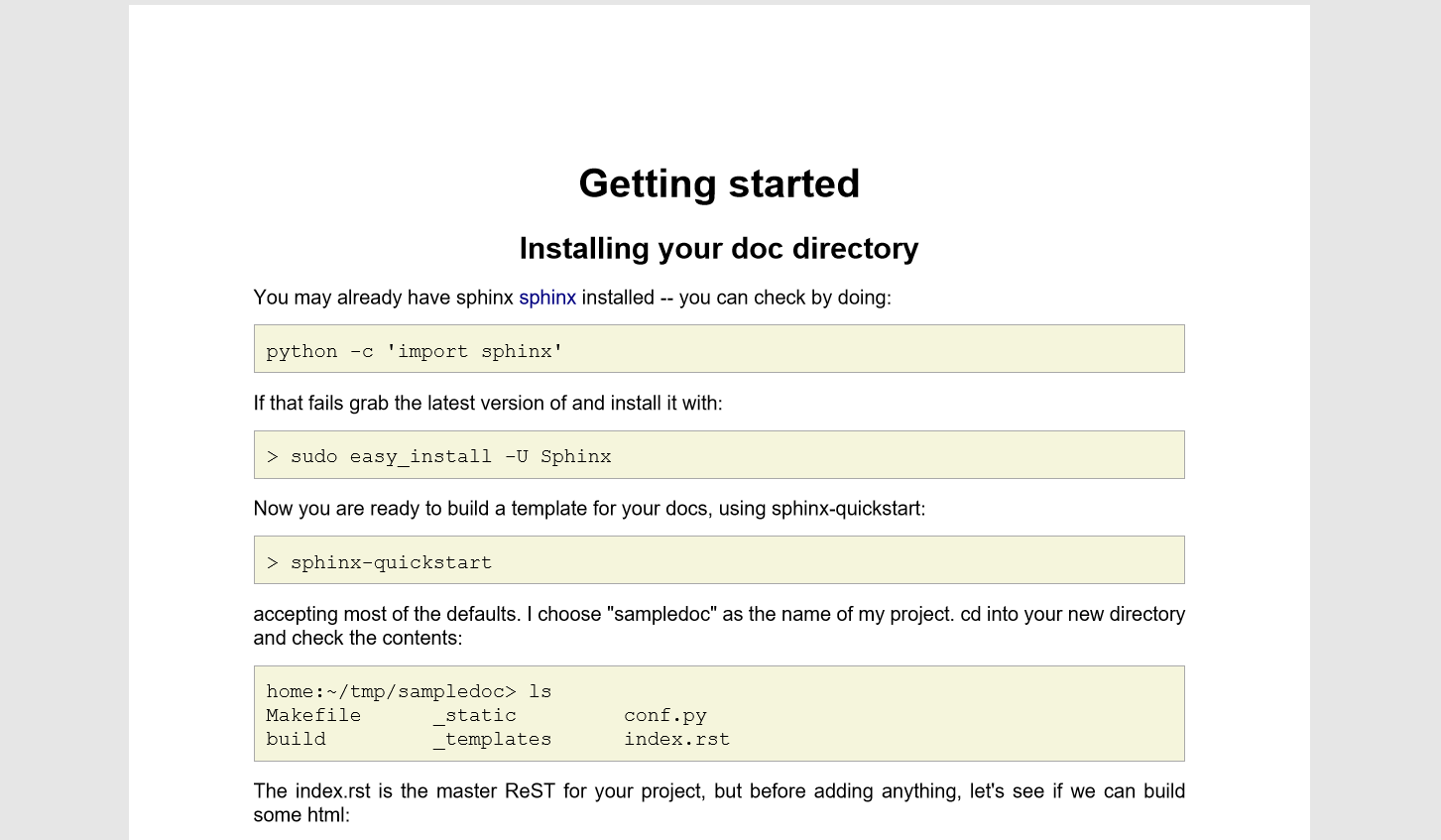Image resolution: width=1441 pixels, height=840 pixels.
Task: Click the home:~/tmp/sampledoc> ls prompt line
Action: 409,691
